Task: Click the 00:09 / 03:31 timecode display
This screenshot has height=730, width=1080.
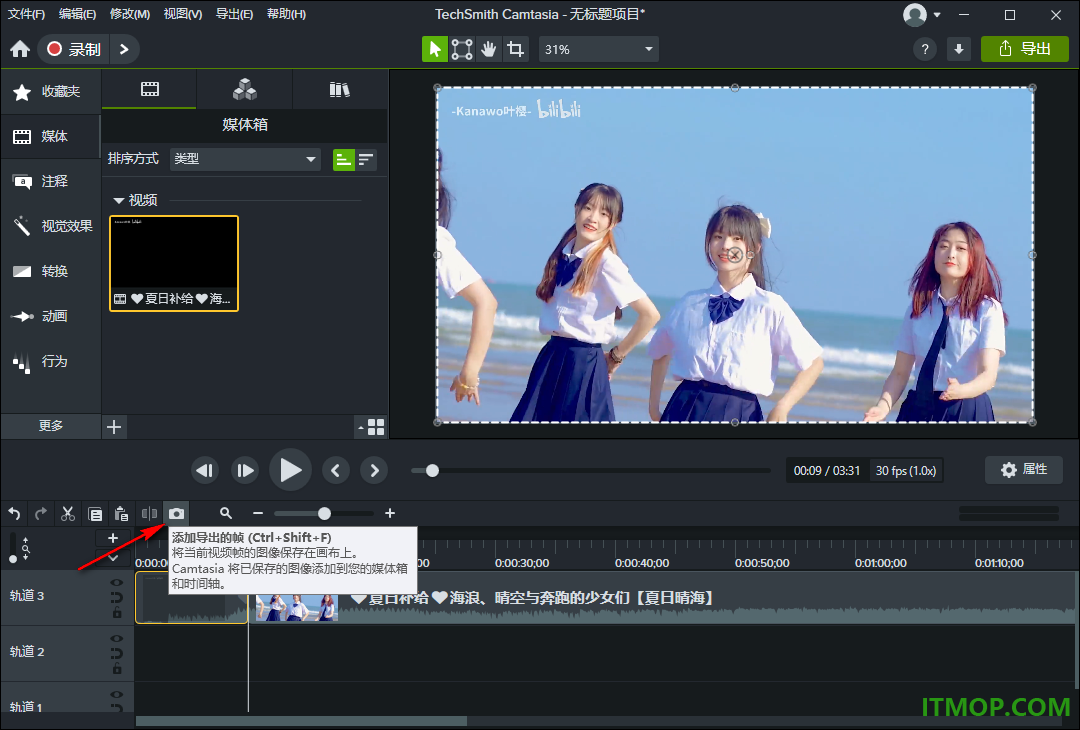Action: tap(827, 470)
